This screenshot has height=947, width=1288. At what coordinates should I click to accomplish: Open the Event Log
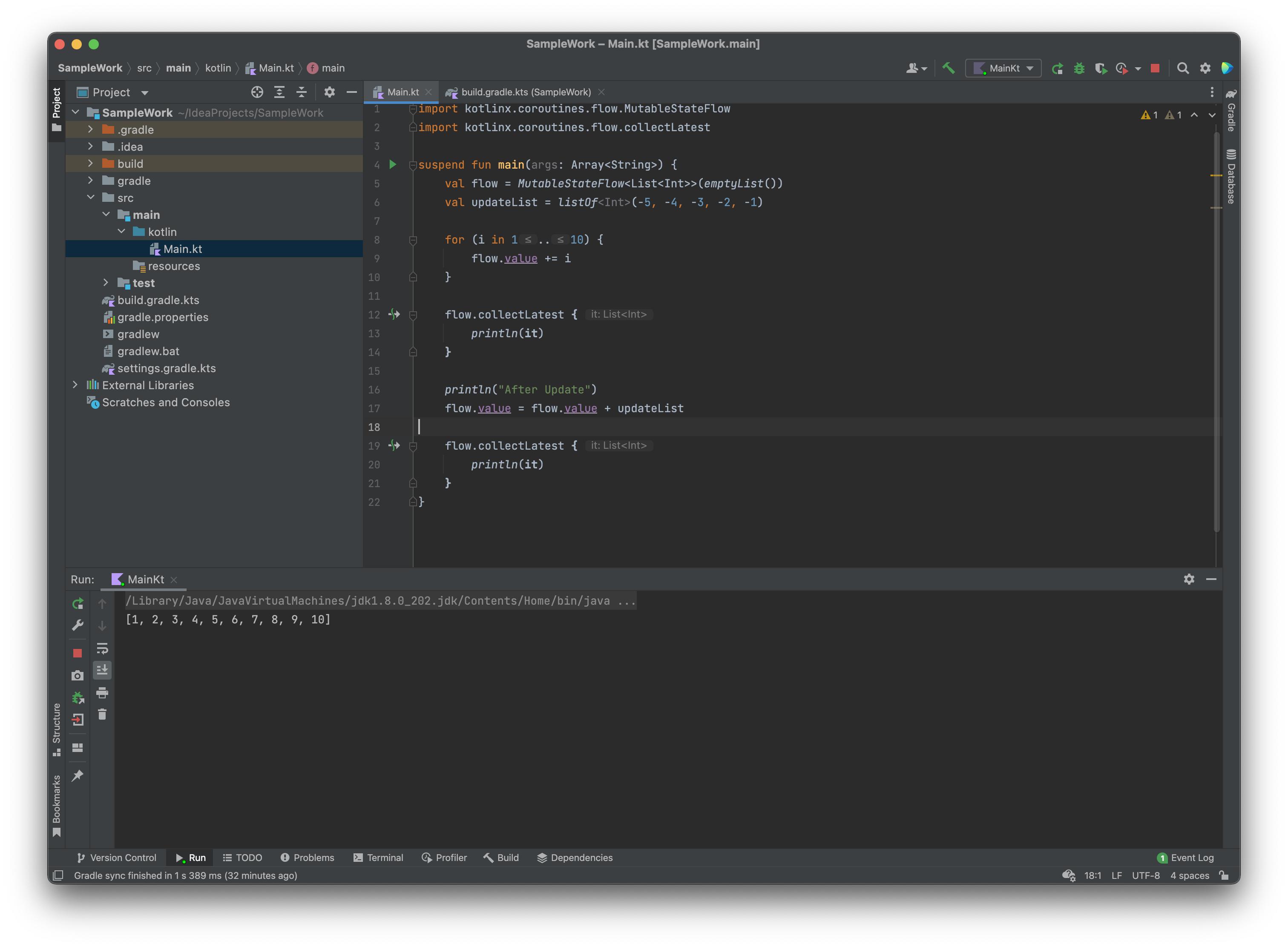pos(1186,858)
